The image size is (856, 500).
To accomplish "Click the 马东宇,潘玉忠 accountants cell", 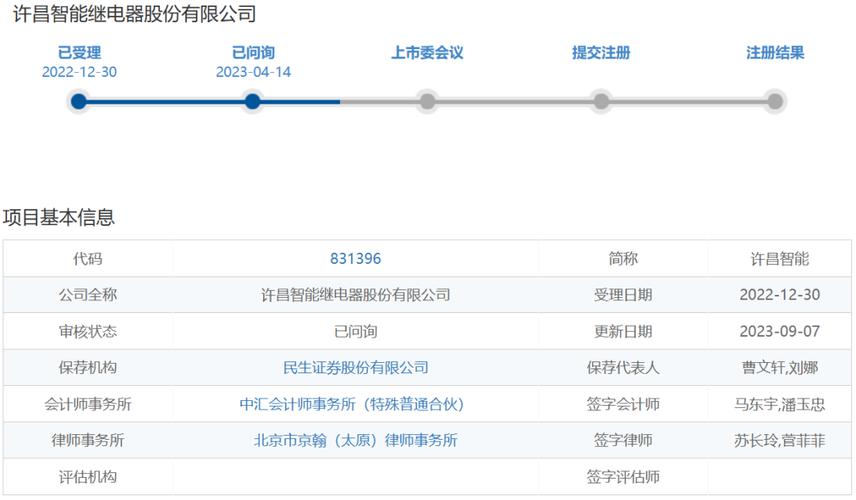I will [x=780, y=404].
